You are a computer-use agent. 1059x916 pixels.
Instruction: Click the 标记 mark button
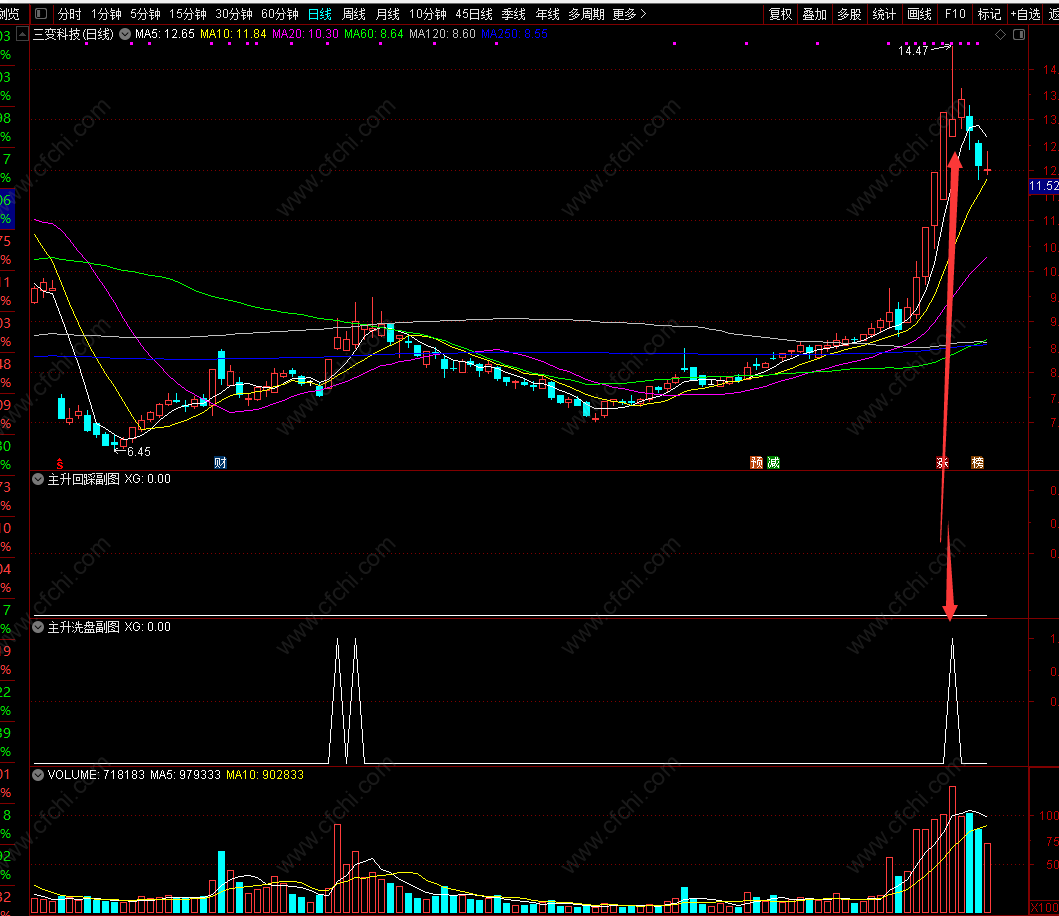[x=989, y=14]
